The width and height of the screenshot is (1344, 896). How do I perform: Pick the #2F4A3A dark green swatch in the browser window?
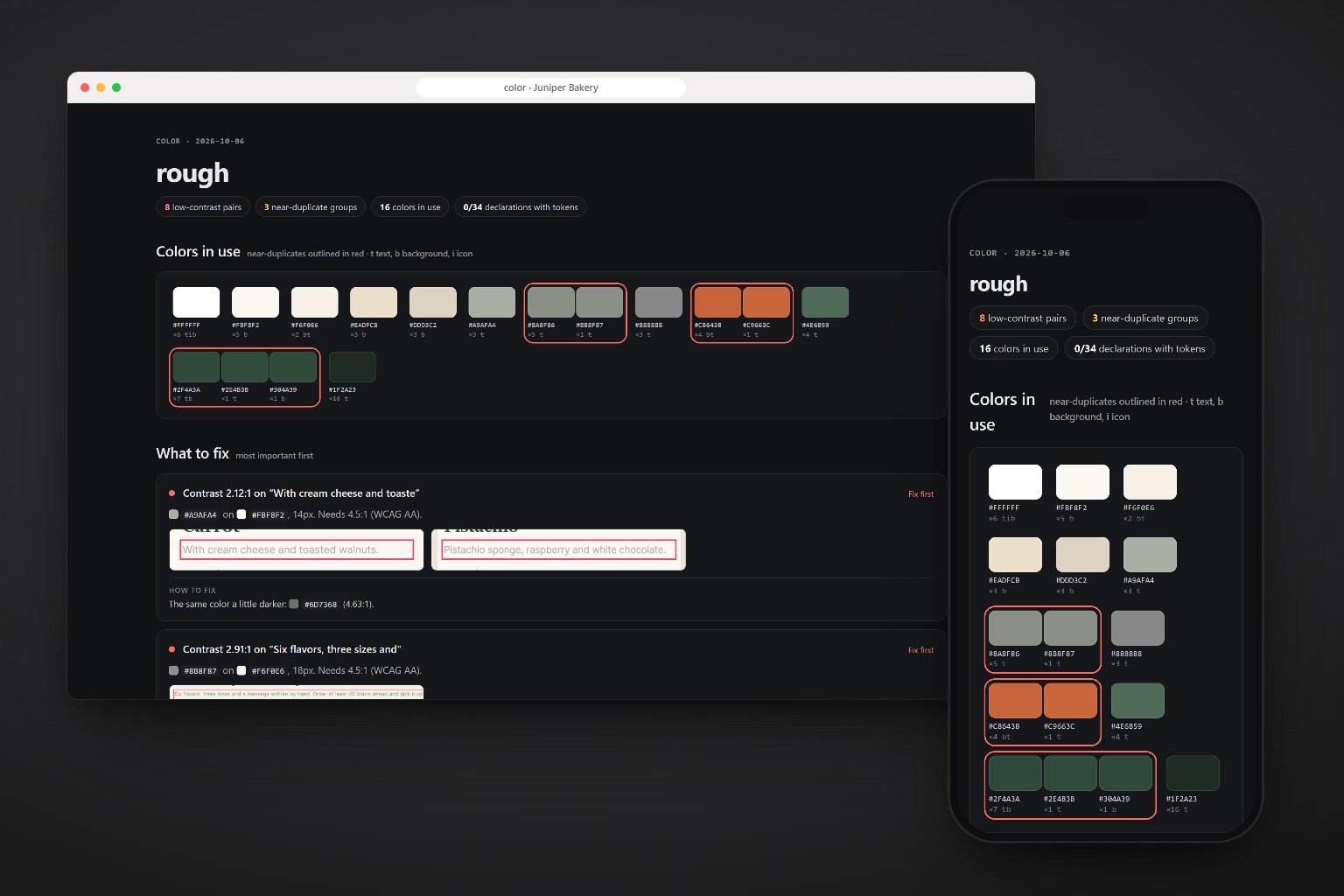[196, 367]
